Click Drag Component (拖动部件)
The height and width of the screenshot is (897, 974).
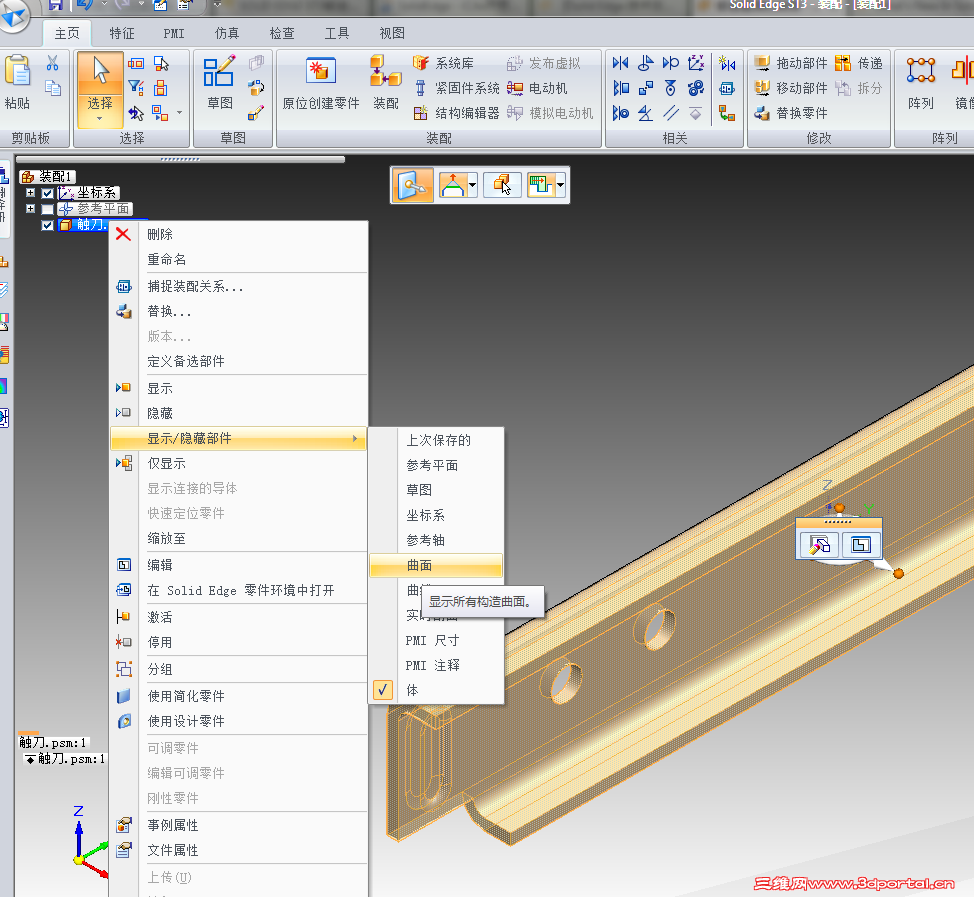coord(791,63)
